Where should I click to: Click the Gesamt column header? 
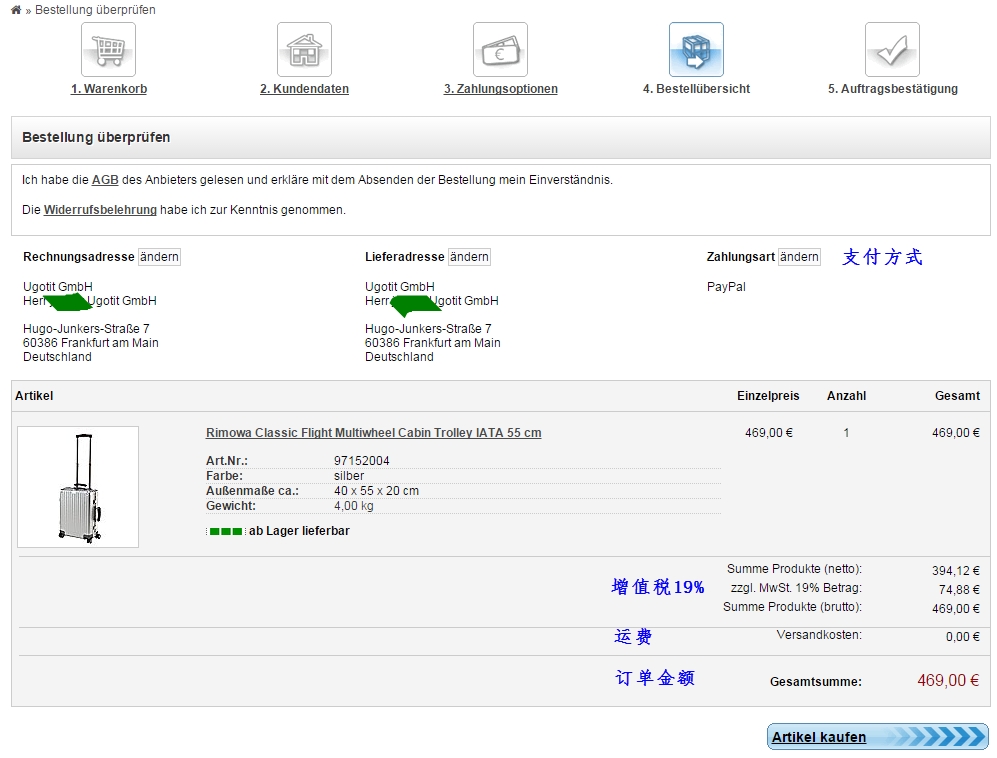pyautogui.click(x=957, y=396)
